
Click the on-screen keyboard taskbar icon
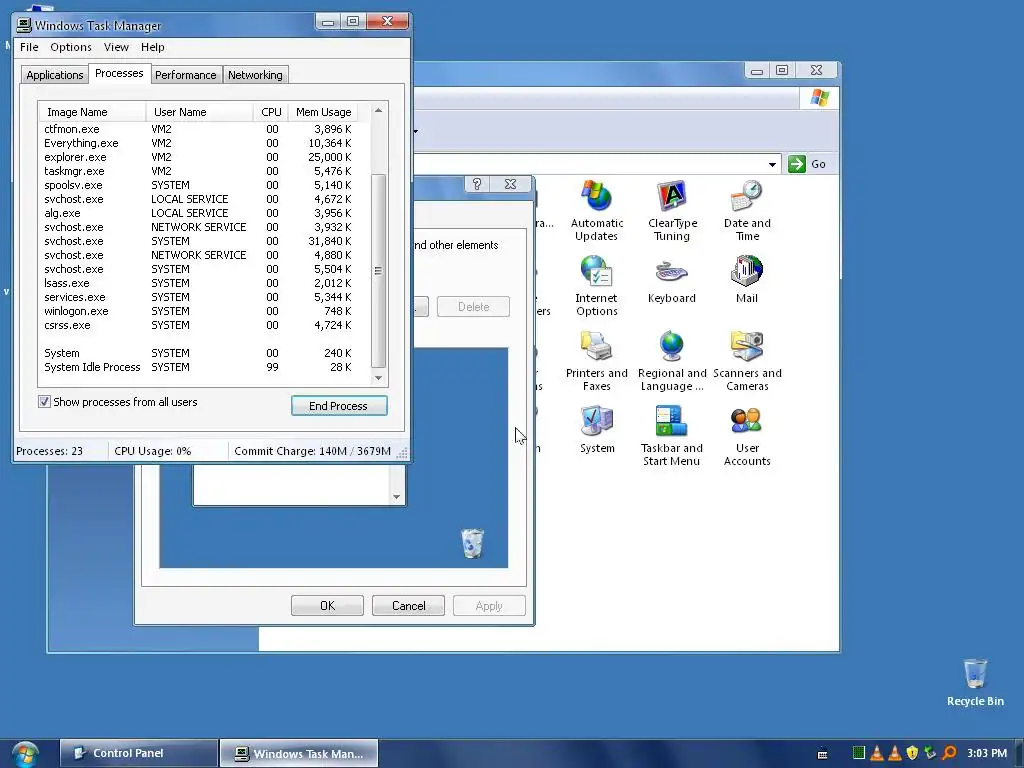coord(823,754)
